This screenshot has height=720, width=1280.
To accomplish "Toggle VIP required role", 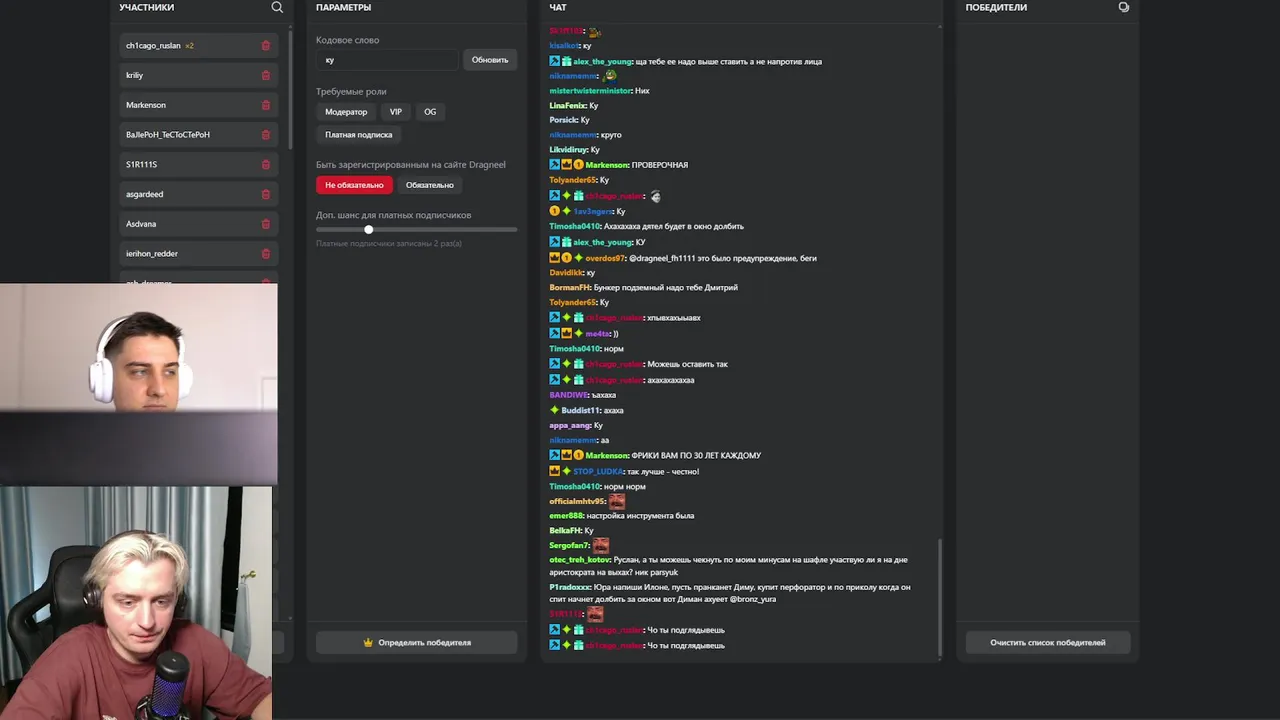I will (x=396, y=112).
